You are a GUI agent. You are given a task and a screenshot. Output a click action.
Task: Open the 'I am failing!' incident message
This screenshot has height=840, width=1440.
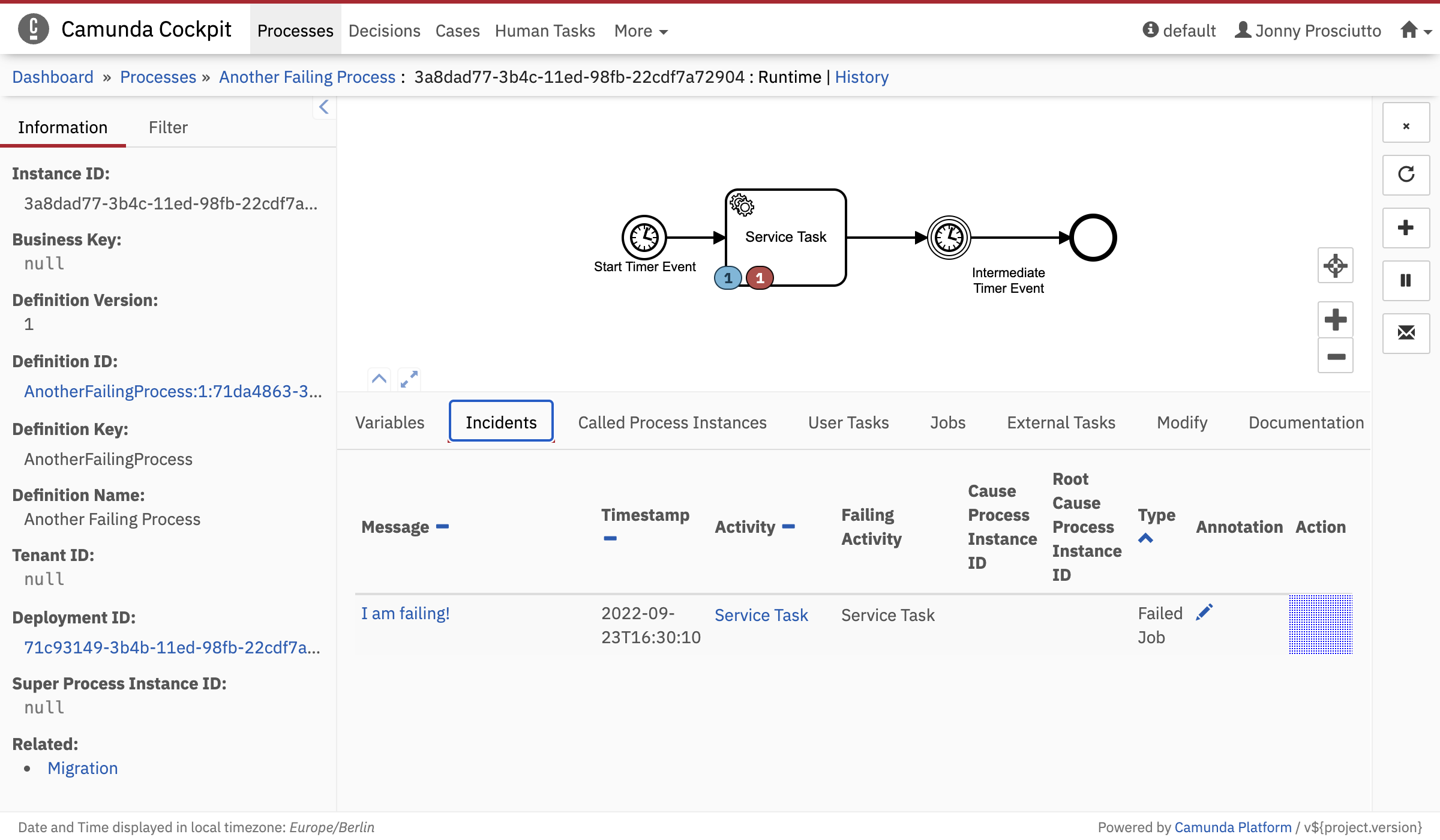(x=405, y=613)
